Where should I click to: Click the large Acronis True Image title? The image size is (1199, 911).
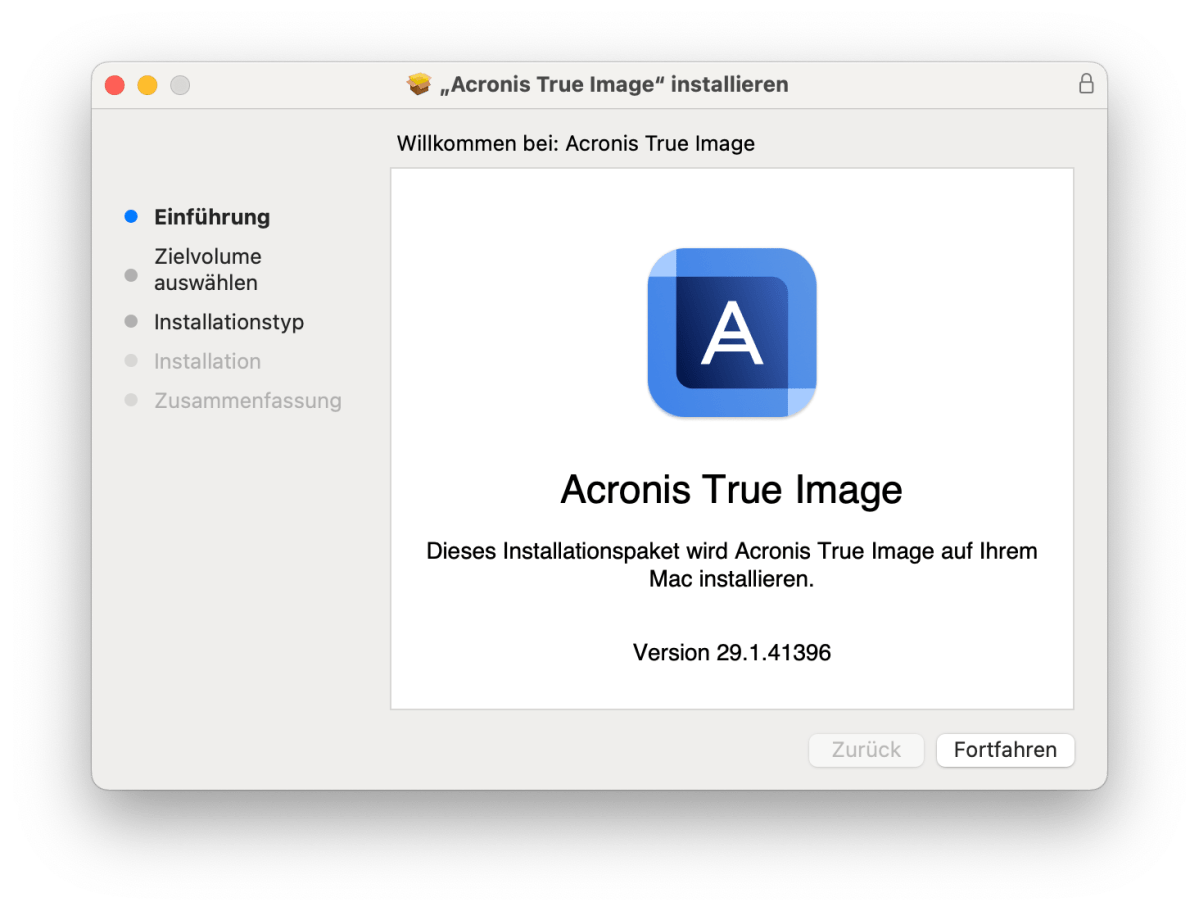732,490
